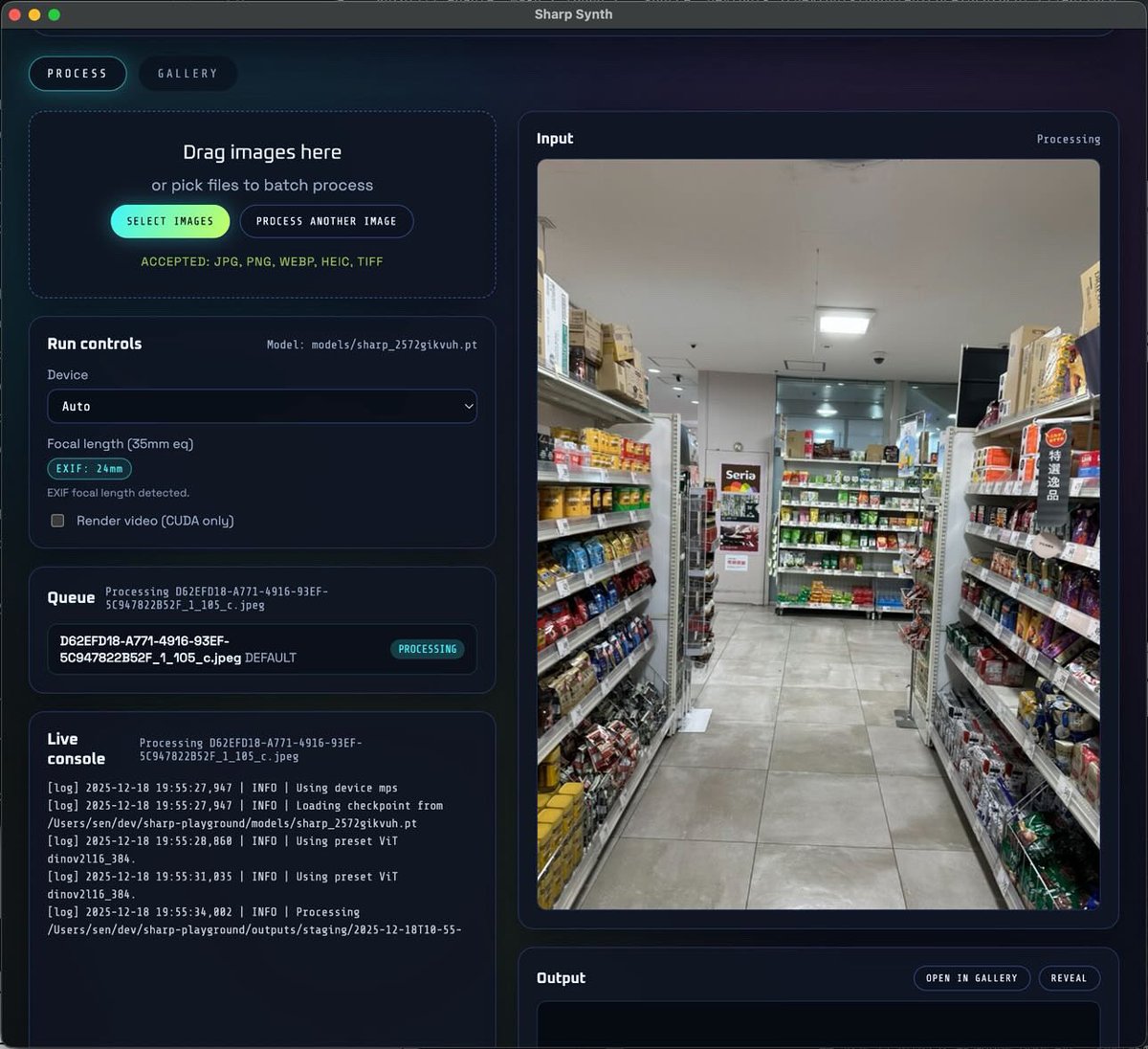Close the Sharp Synth window

[x=14, y=14]
